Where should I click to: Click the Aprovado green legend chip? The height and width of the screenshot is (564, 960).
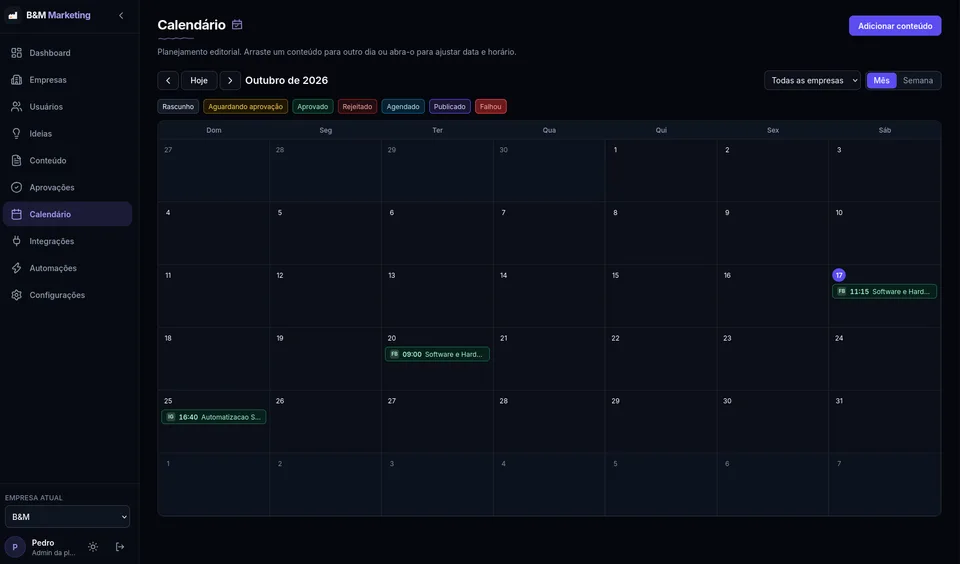tap(313, 107)
